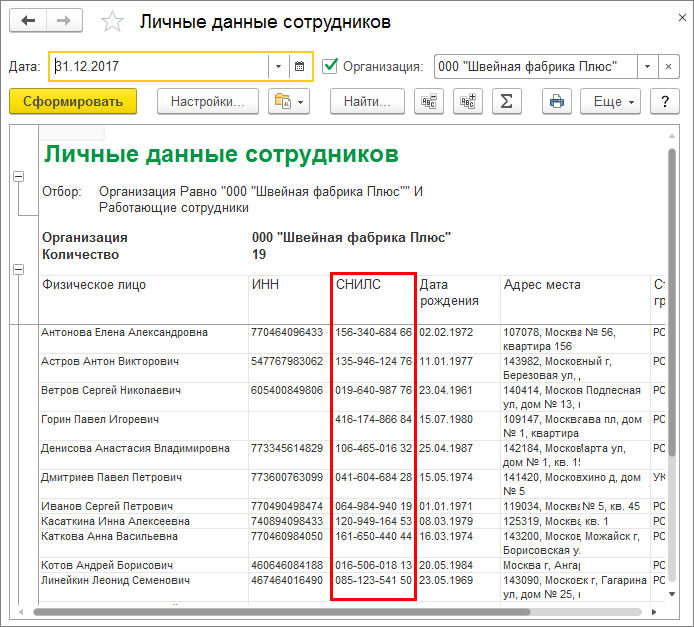Screen dimensions: 694x627
Task: Open the report variants folder button
Action: (289, 102)
